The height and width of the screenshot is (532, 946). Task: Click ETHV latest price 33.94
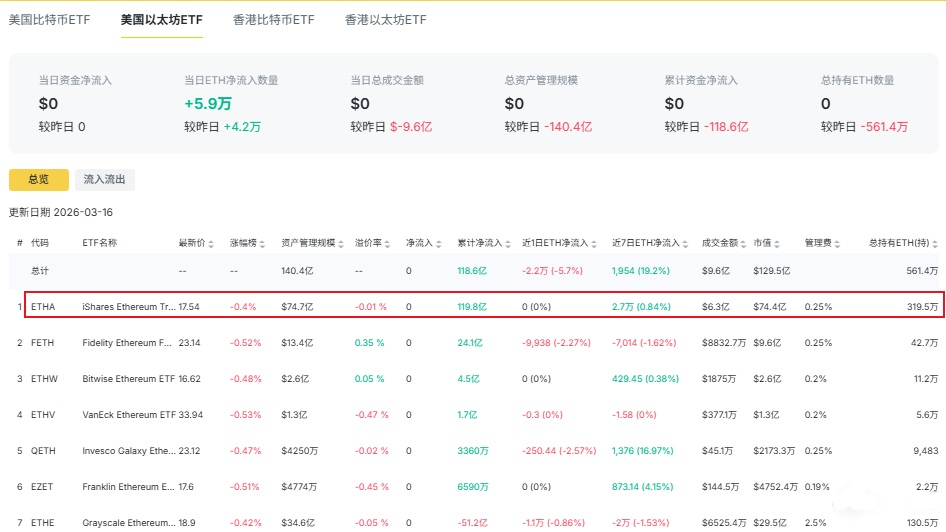click(191, 415)
